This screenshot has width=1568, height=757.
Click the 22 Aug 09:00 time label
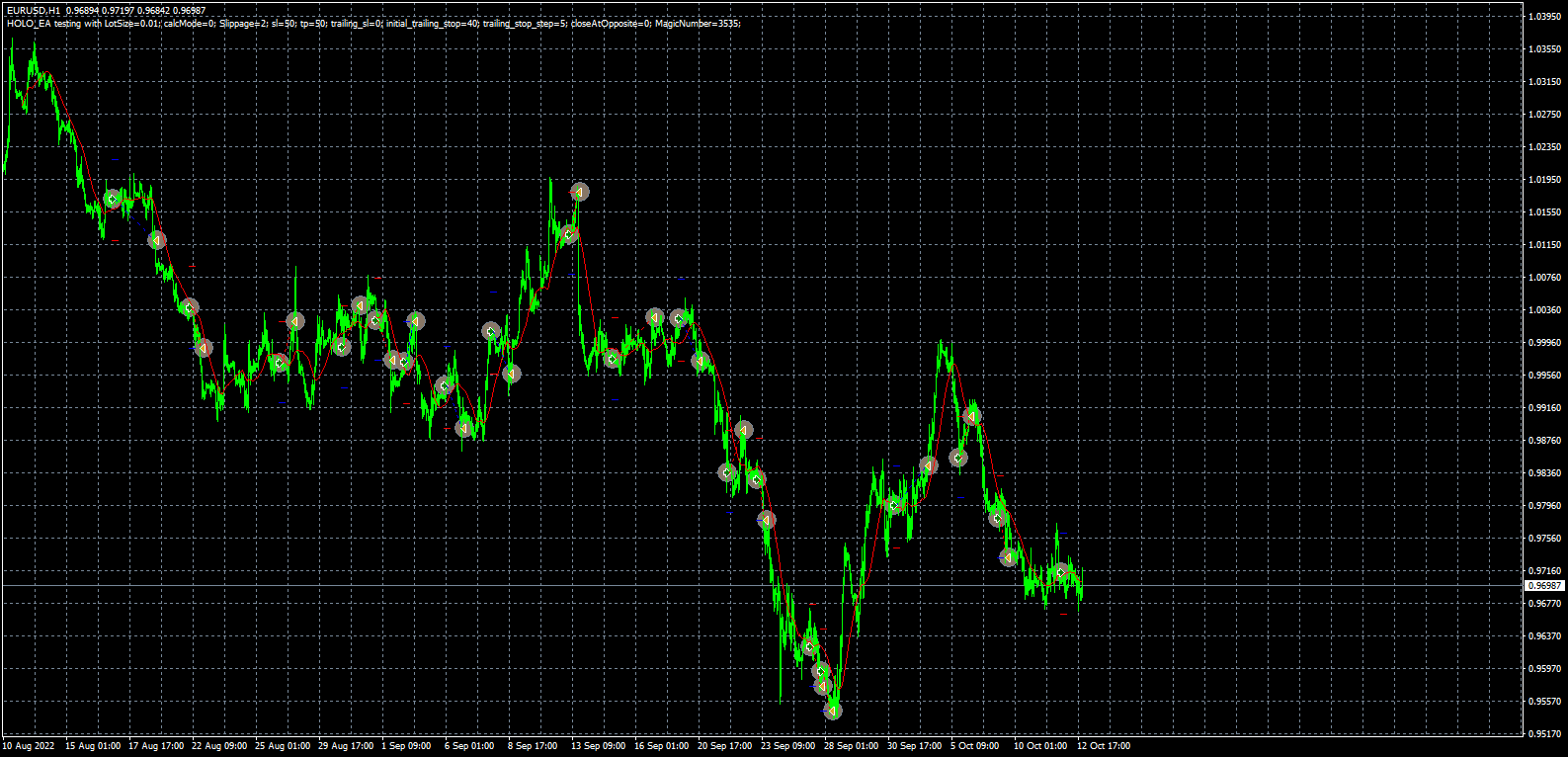tap(219, 746)
